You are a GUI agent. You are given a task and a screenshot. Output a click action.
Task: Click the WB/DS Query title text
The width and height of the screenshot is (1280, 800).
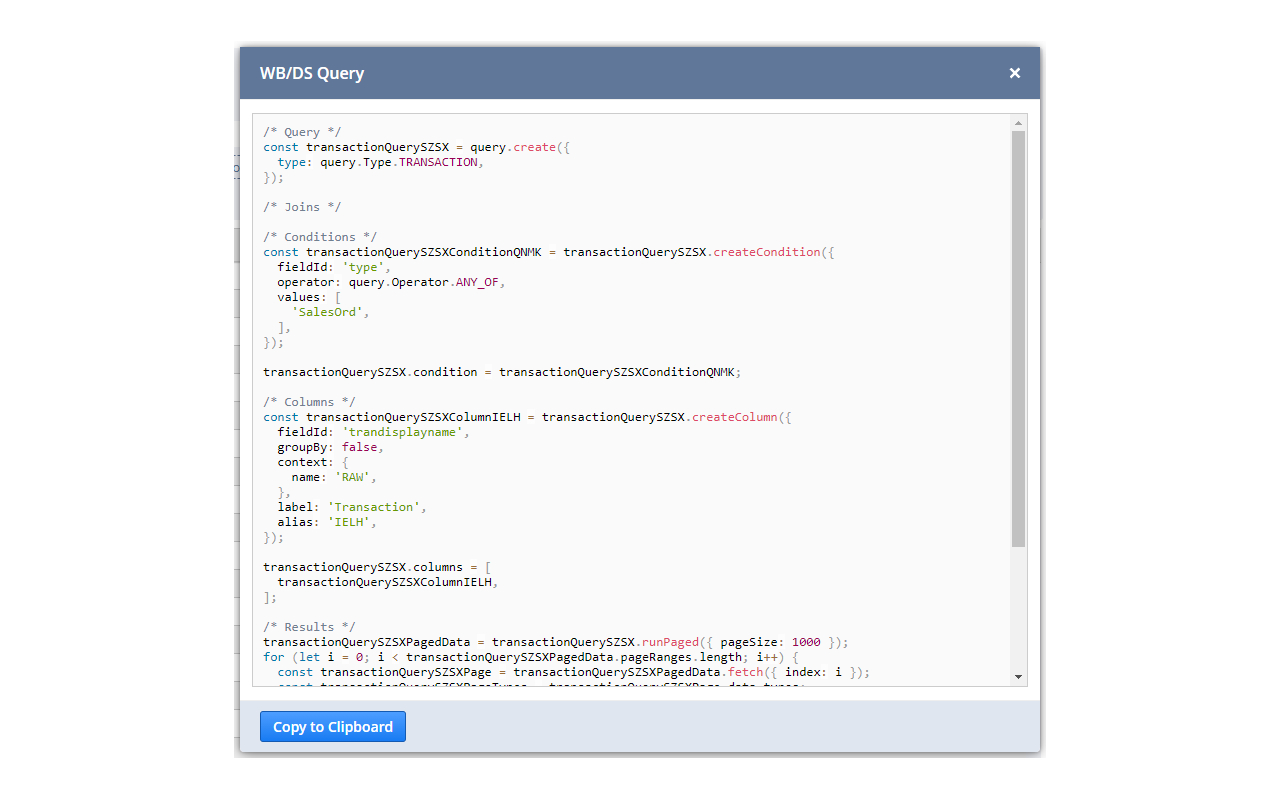pos(311,72)
